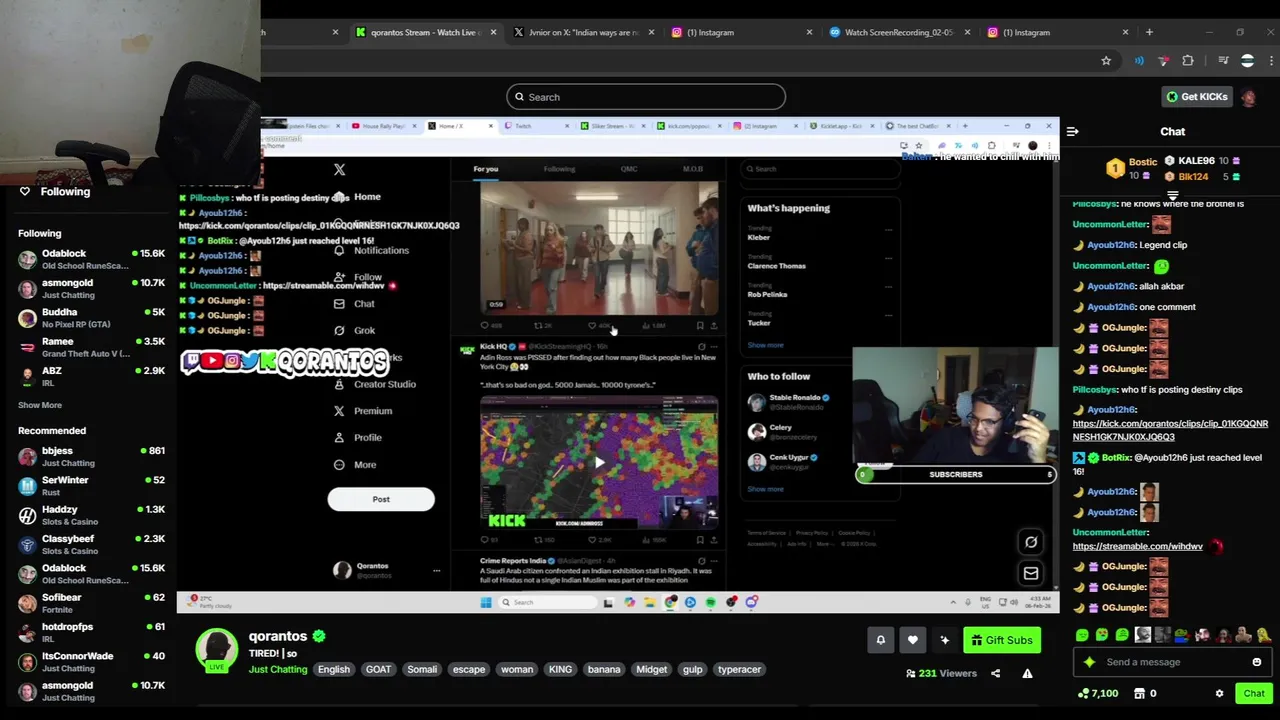Open the user profile avatar near Get KICKs
Image resolution: width=1280 pixels, height=720 pixels.
point(1249,97)
